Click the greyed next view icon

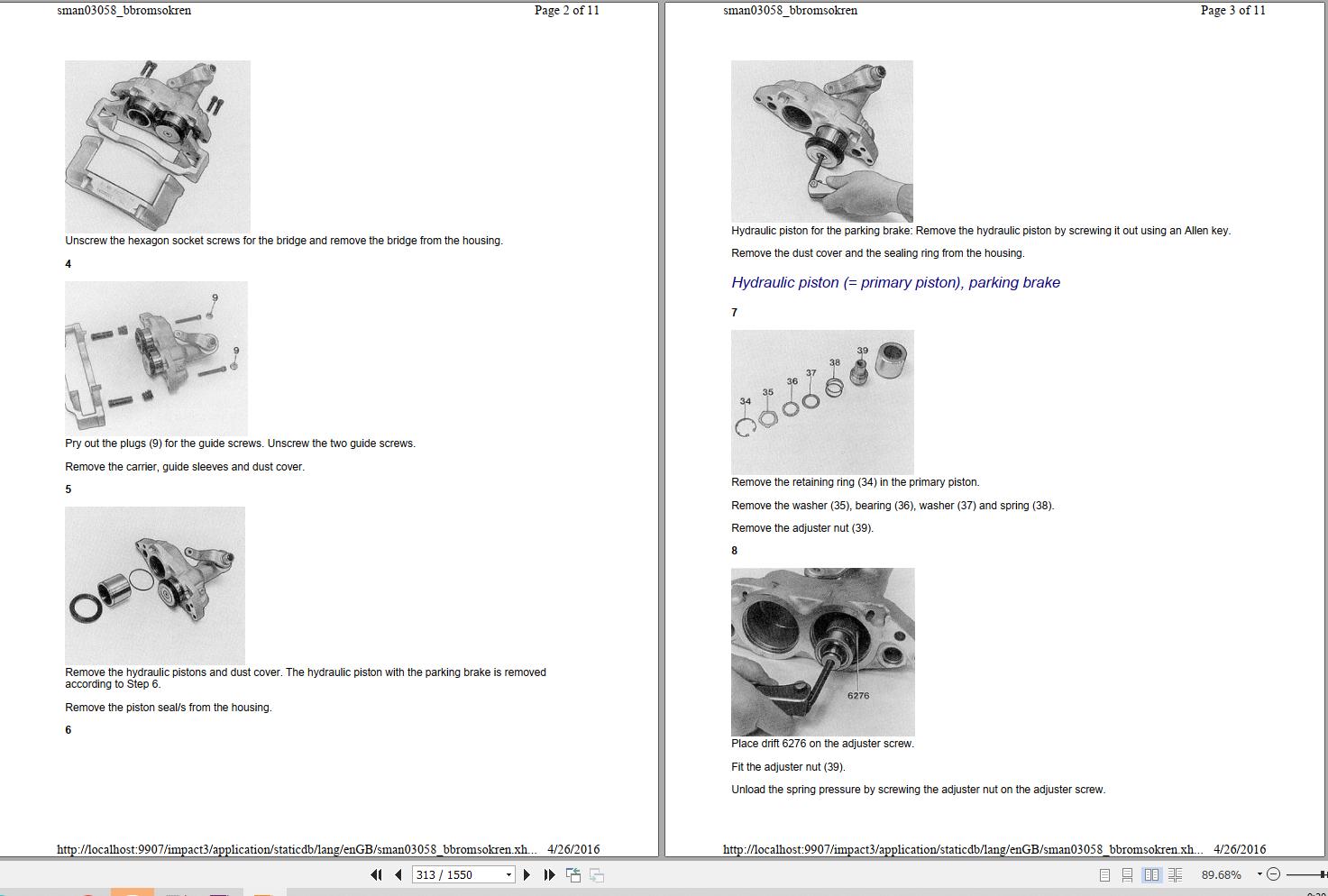click(x=596, y=874)
